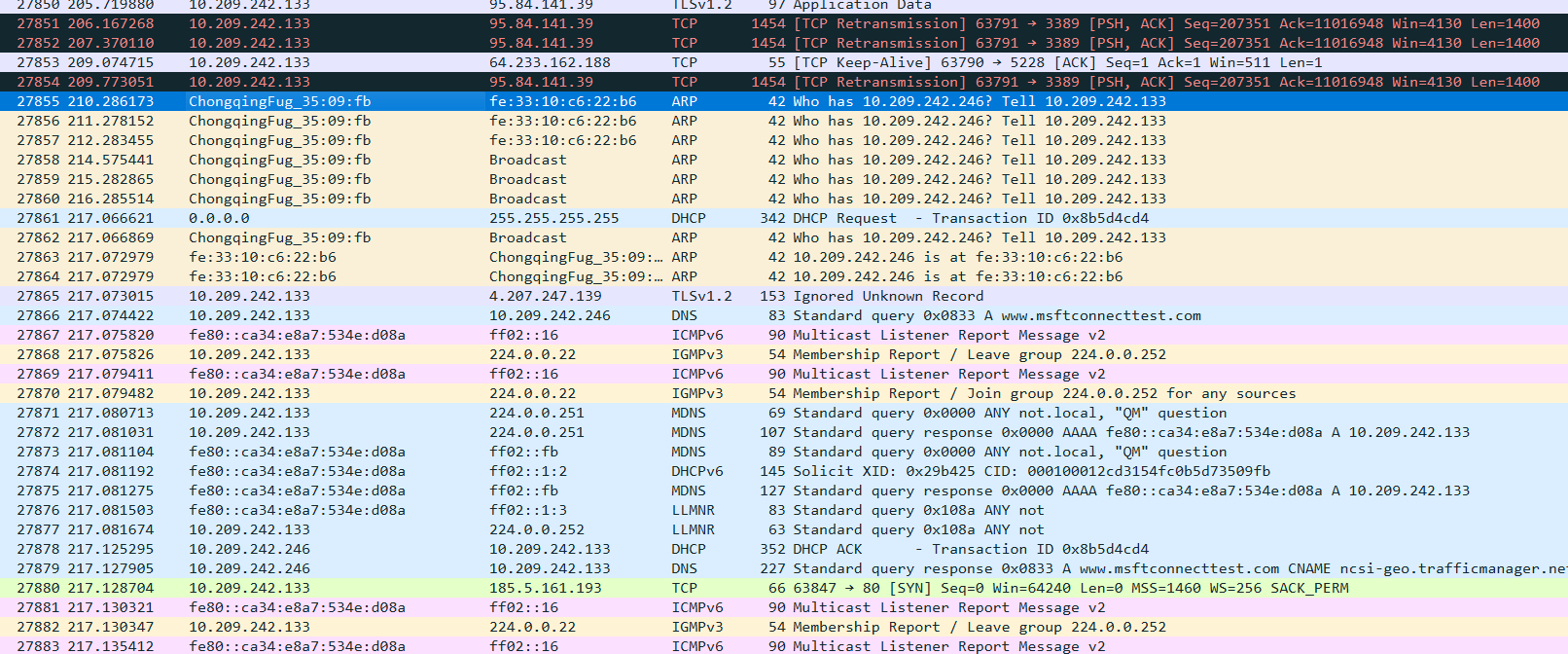Select packet 27853 TCP Keep-Alive row

tap(778, 62)
